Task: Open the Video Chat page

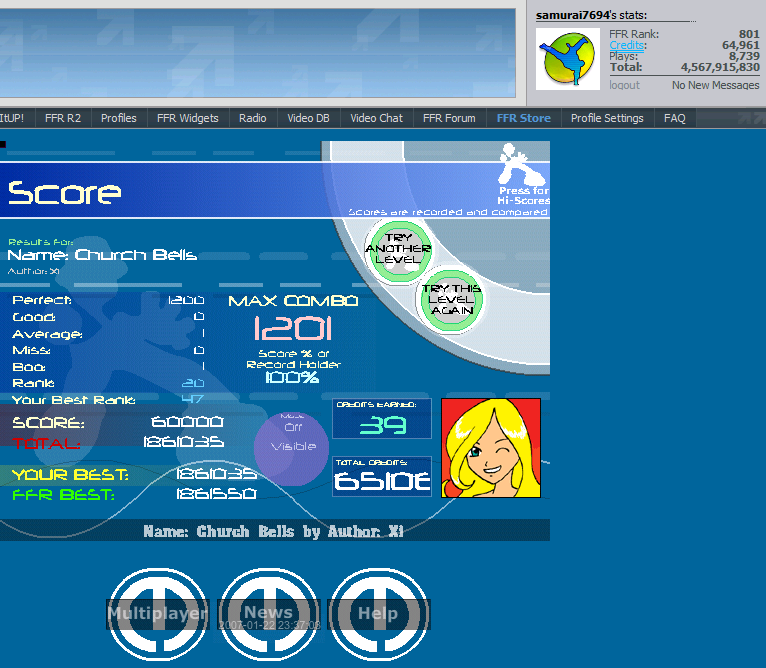Action: coord(376,118)
